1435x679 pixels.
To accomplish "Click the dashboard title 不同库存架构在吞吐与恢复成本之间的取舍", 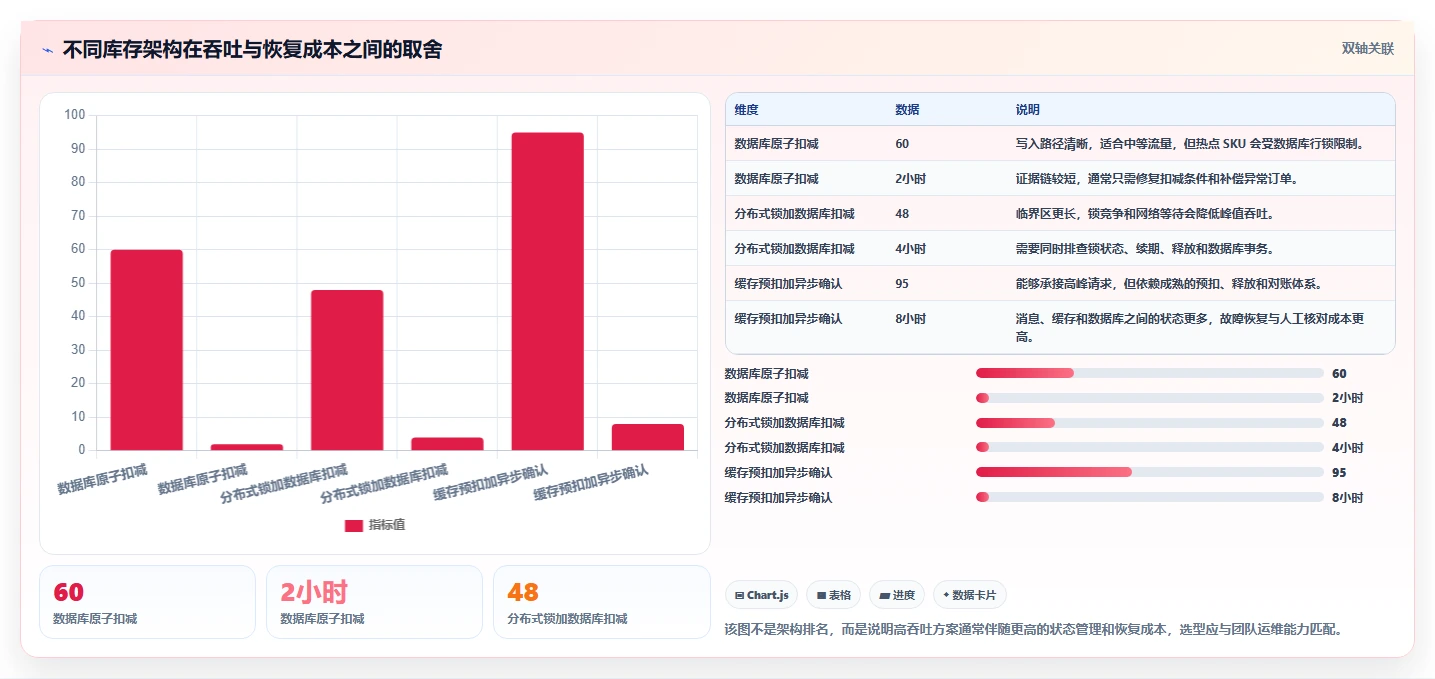I will click(252, 49).
